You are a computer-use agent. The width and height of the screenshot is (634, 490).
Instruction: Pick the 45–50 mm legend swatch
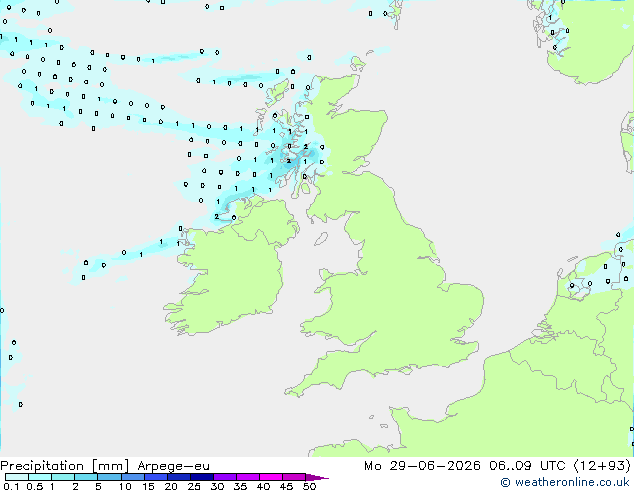tap(294, 477)
